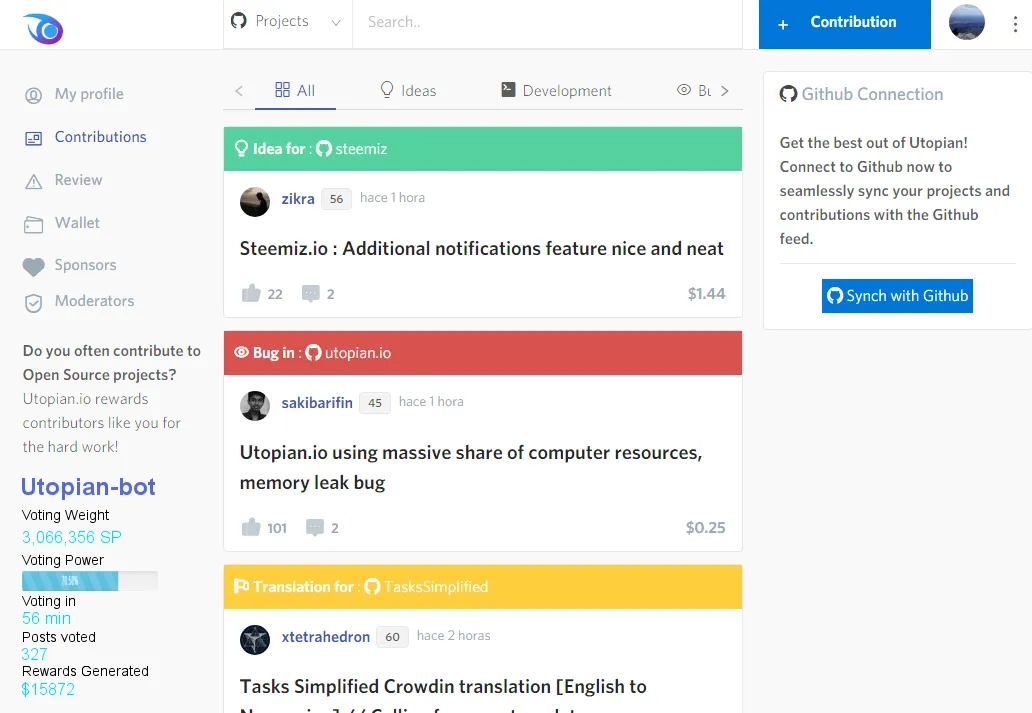Click the 327 posts voted value
This screenshot has width=1032, height=713.
[34, 654]
